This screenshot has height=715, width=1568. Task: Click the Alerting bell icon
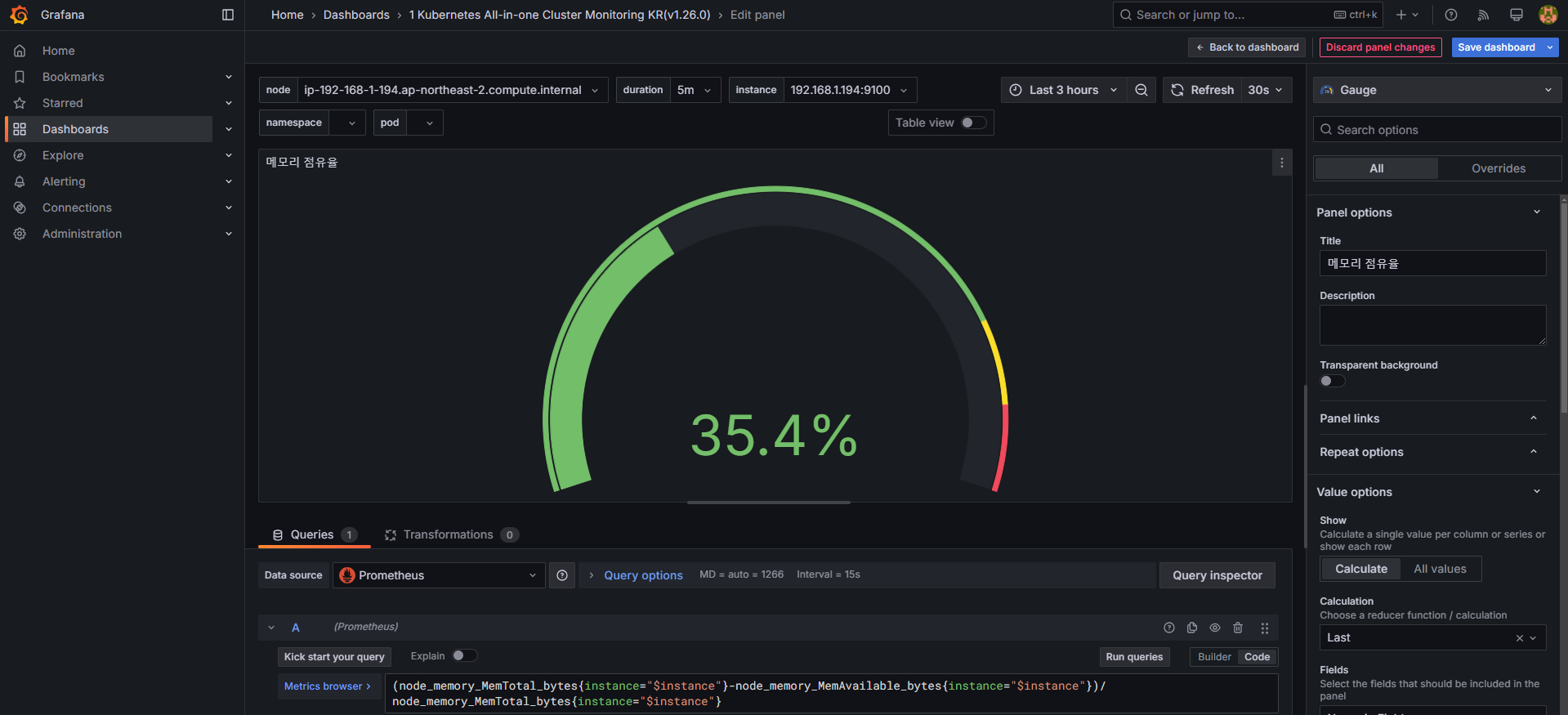(x=20, y=181)
